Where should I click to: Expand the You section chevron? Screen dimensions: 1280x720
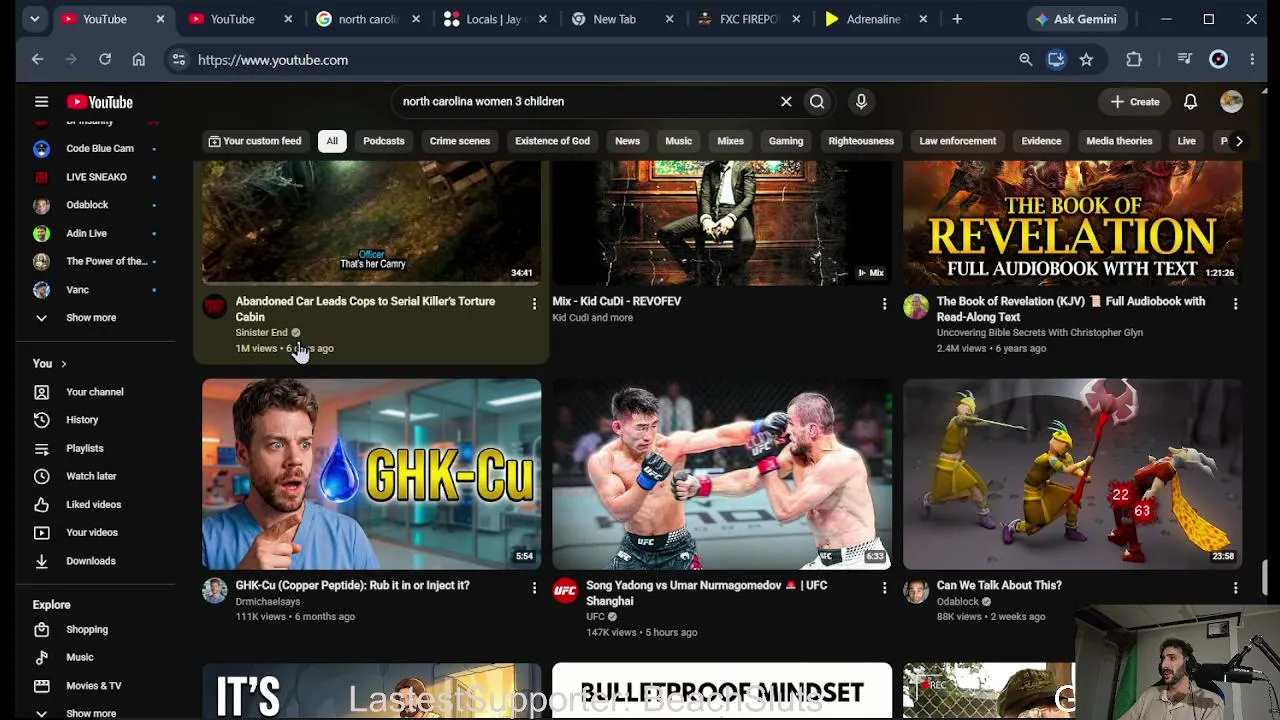[x=63, y=364]
